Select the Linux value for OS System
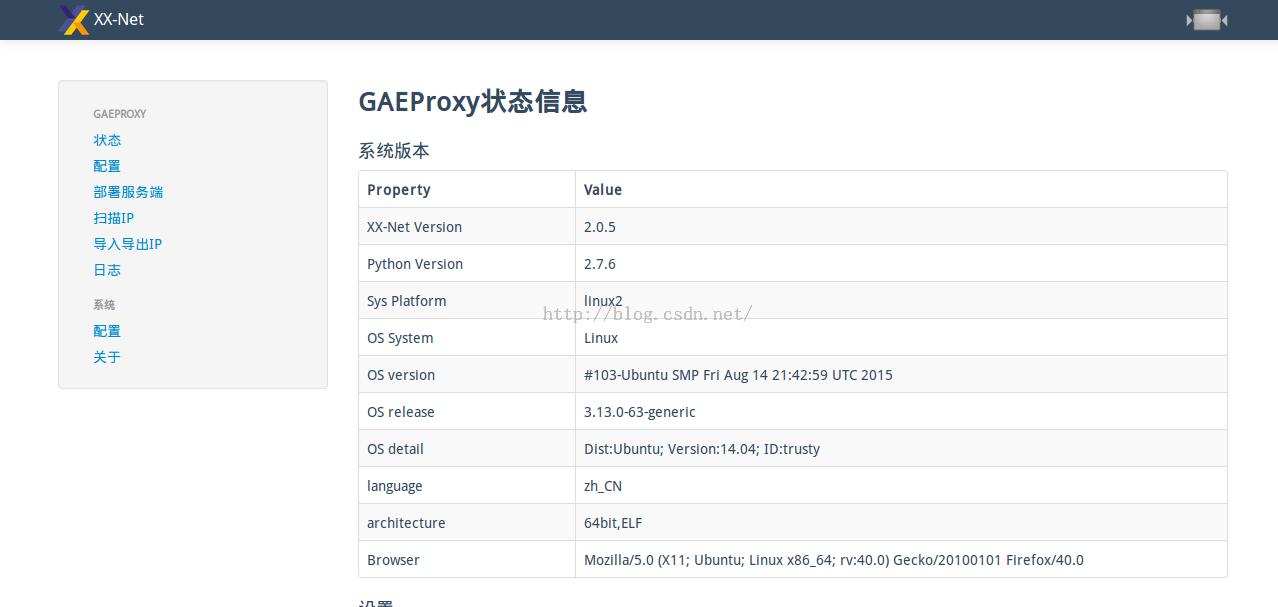This screenshot has width=1278, height=607. click(901, 338)
